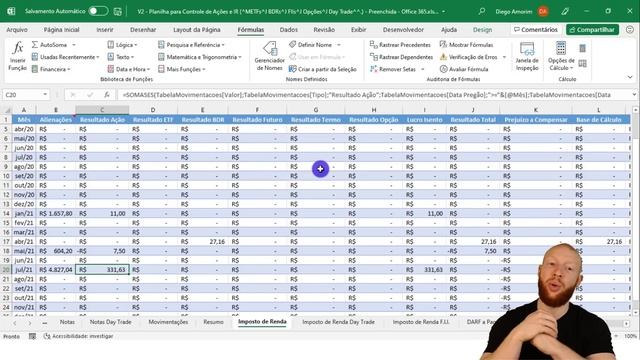Open Janela de Inspeção
This screenshot has height=360, width=640.
(527, 56)
